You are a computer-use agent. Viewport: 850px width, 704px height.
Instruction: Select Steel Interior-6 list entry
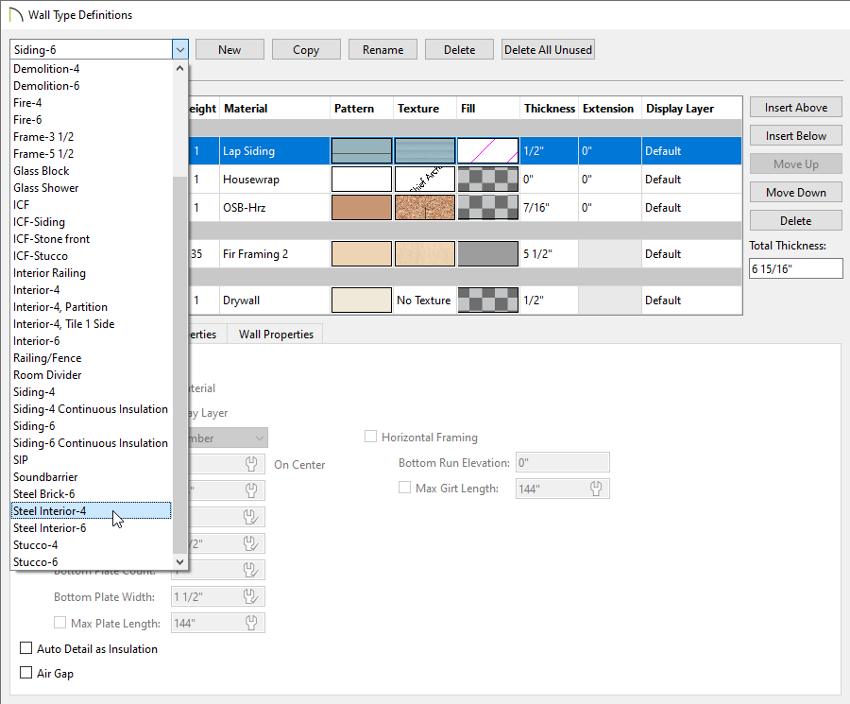(x=91, y=528)
